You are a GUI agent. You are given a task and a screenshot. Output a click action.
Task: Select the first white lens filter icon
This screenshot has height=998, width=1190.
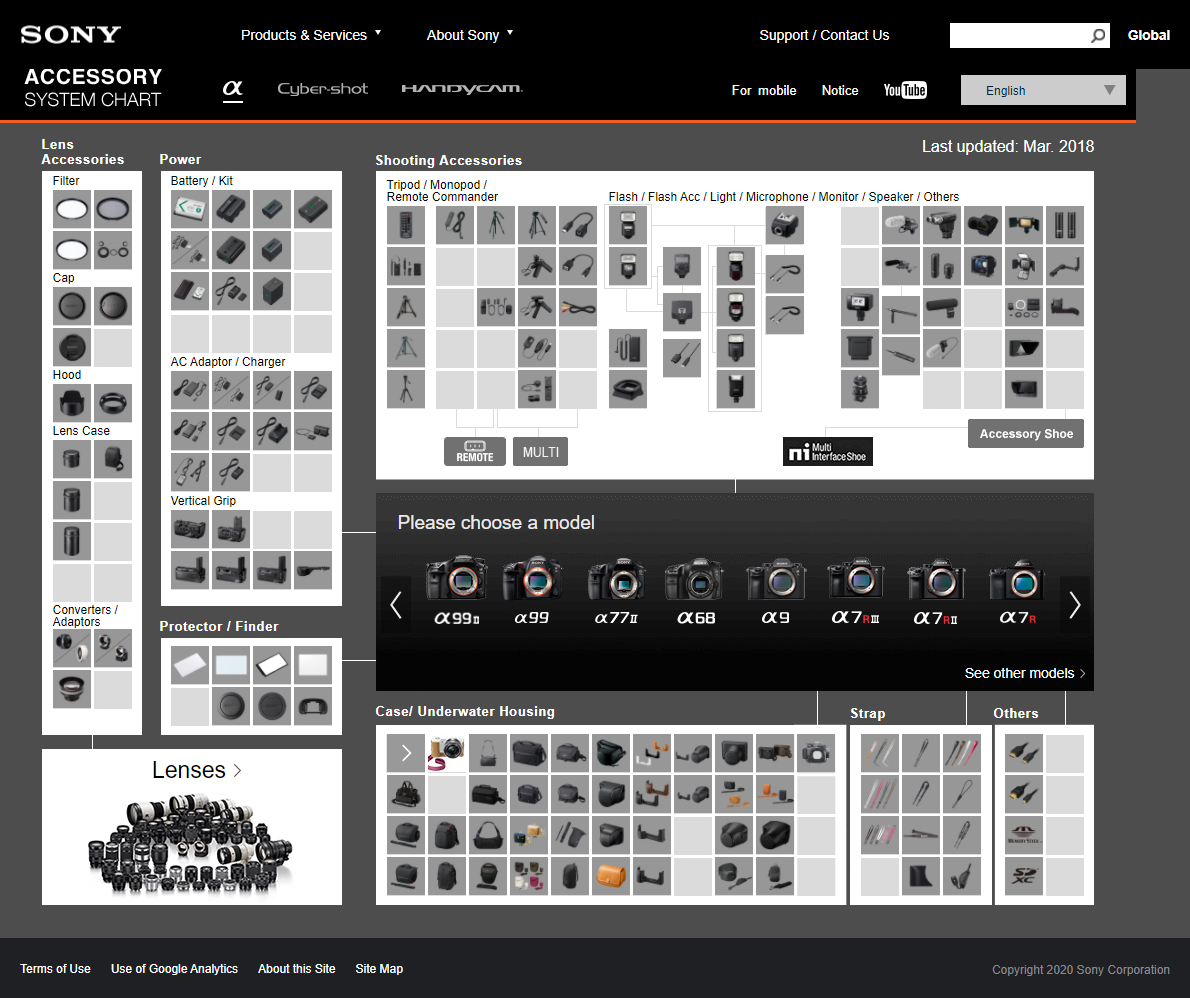(x=72, y=209)
